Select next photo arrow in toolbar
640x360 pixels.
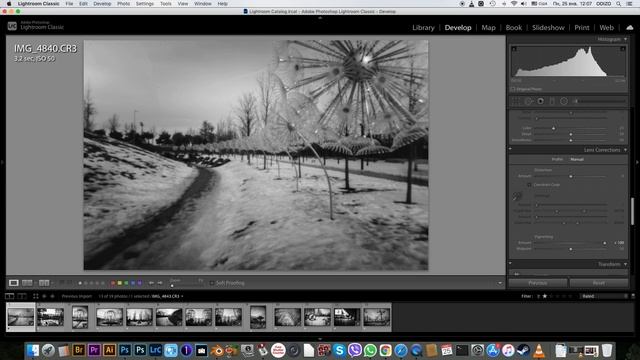160,283
